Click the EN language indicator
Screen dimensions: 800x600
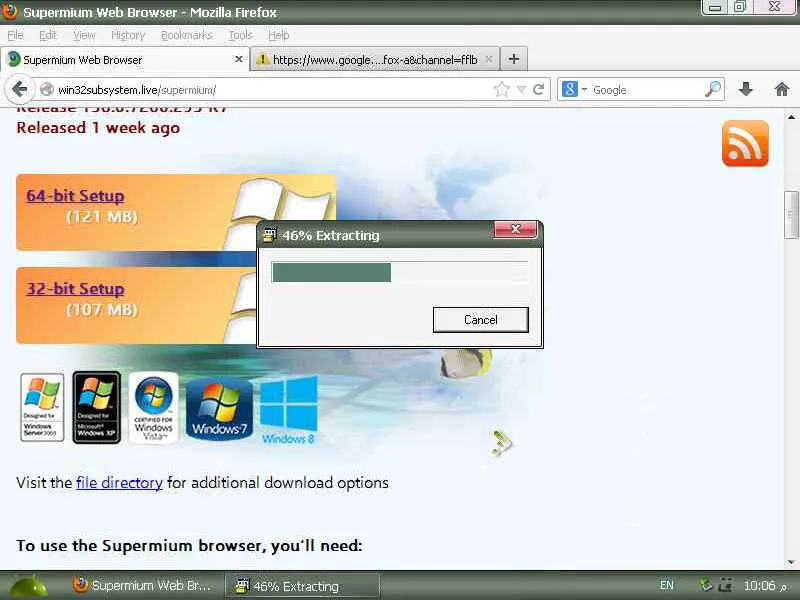click(x=666, y=585)
